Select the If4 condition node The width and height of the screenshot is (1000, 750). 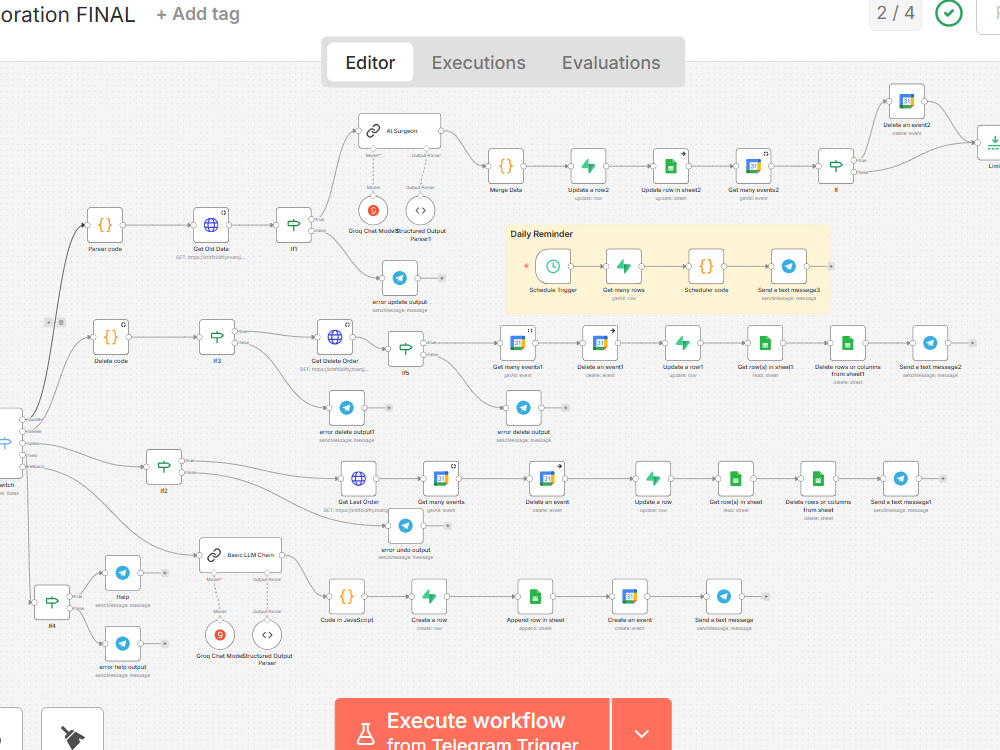click(x=52, y=602)
